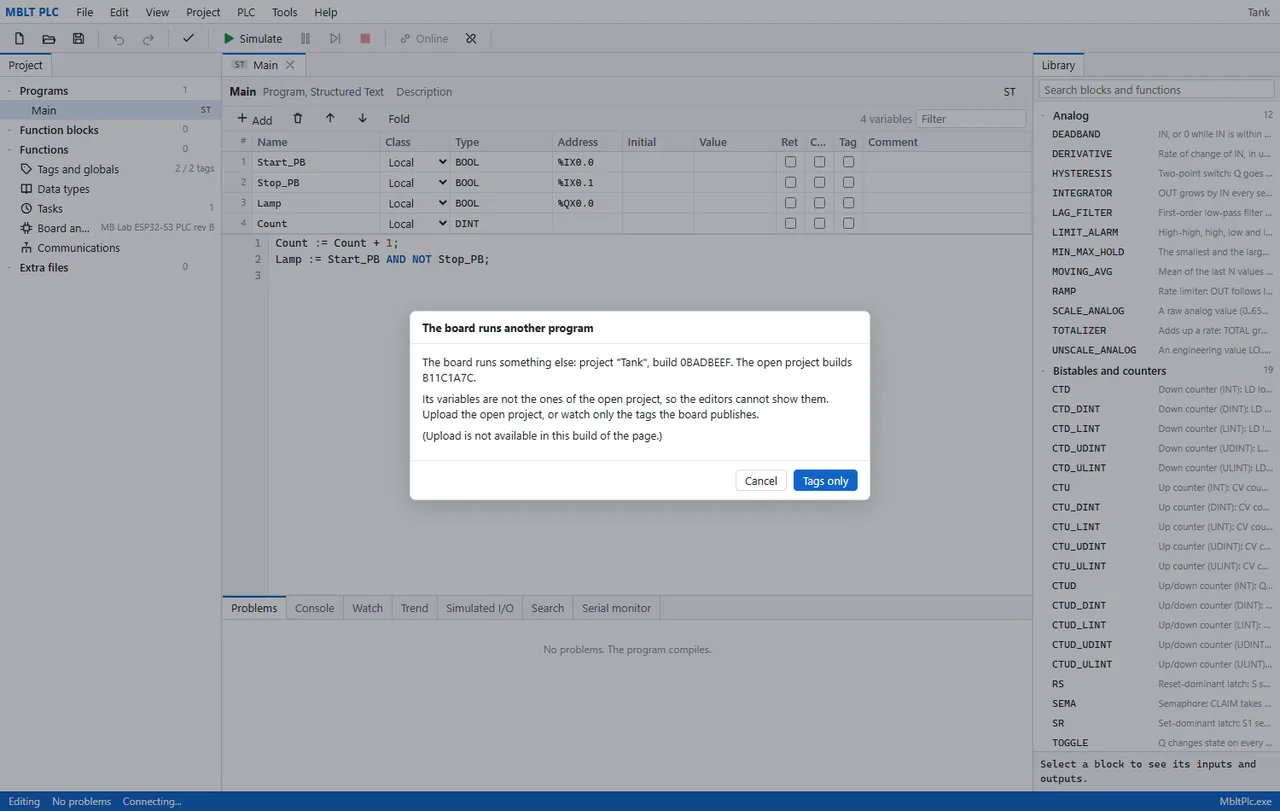Switch to the Serial monitor tab
Screen dimensions: 1280x811
(616, 608)
